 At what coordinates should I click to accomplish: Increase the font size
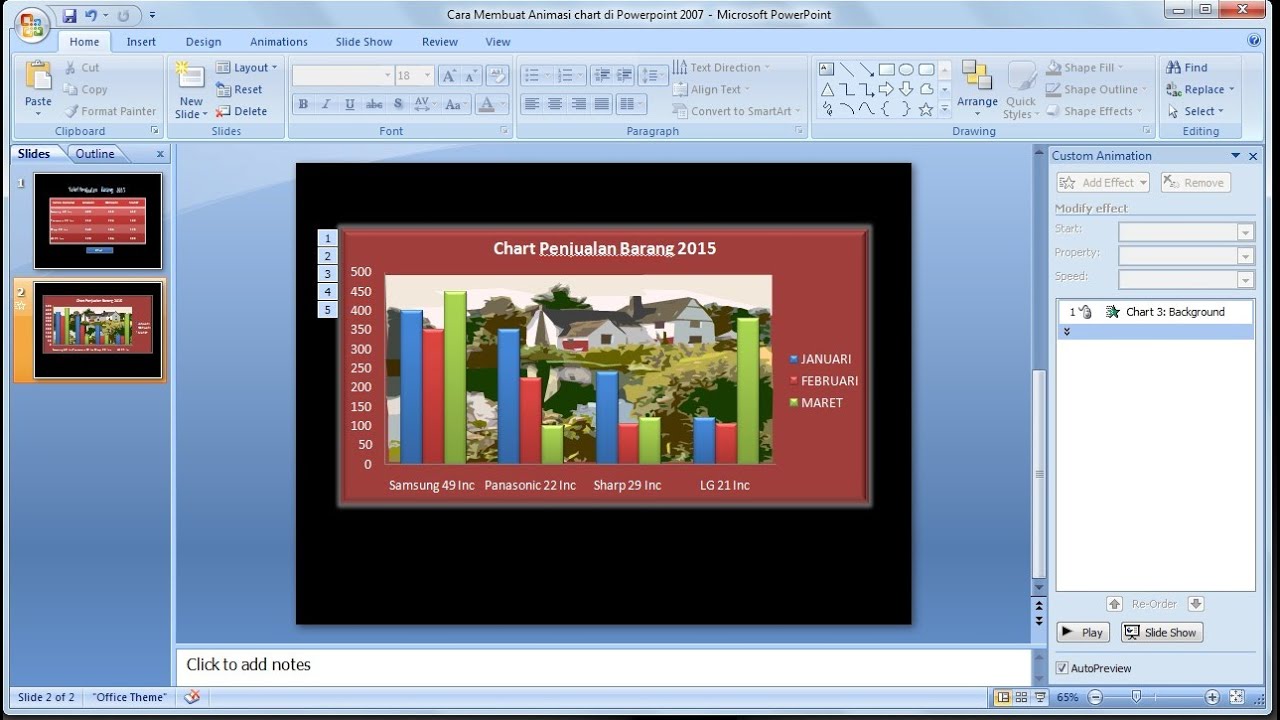point(449,75)
